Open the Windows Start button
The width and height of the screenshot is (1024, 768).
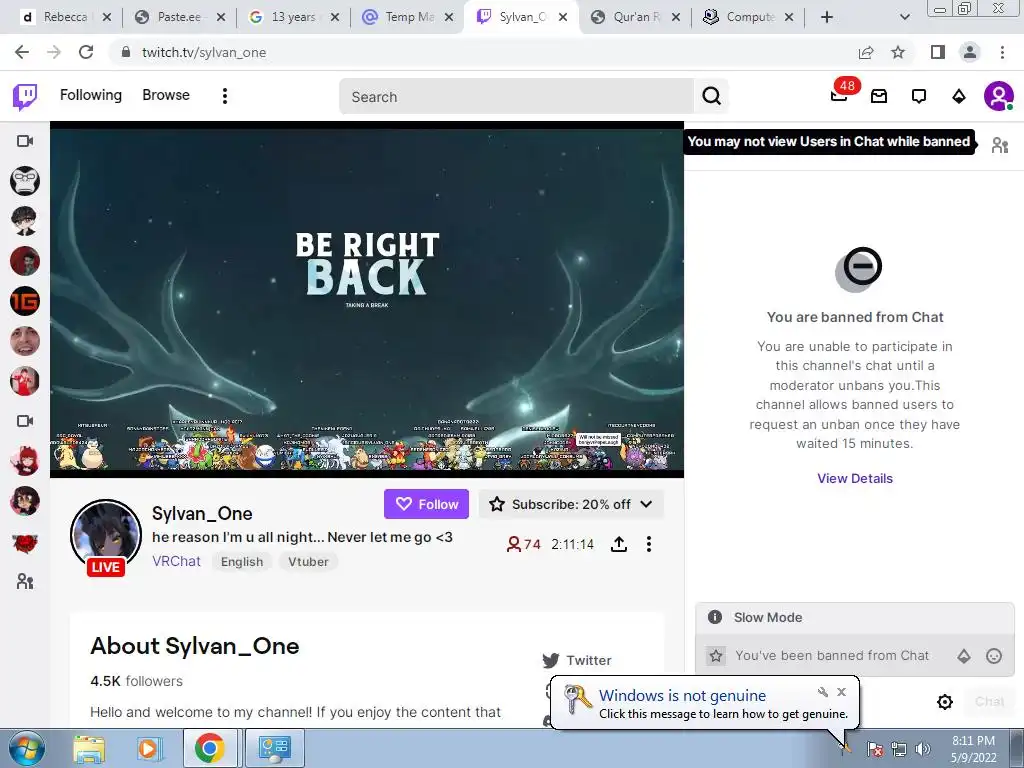[27, 748]
